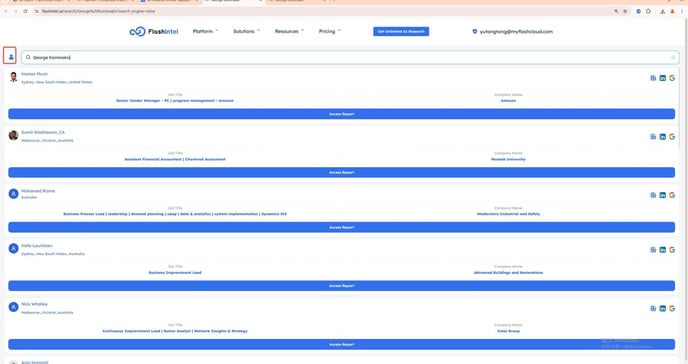Open the Solutions dropdown menu
This screenshot has height=364, width=688.
click(247, 31)
